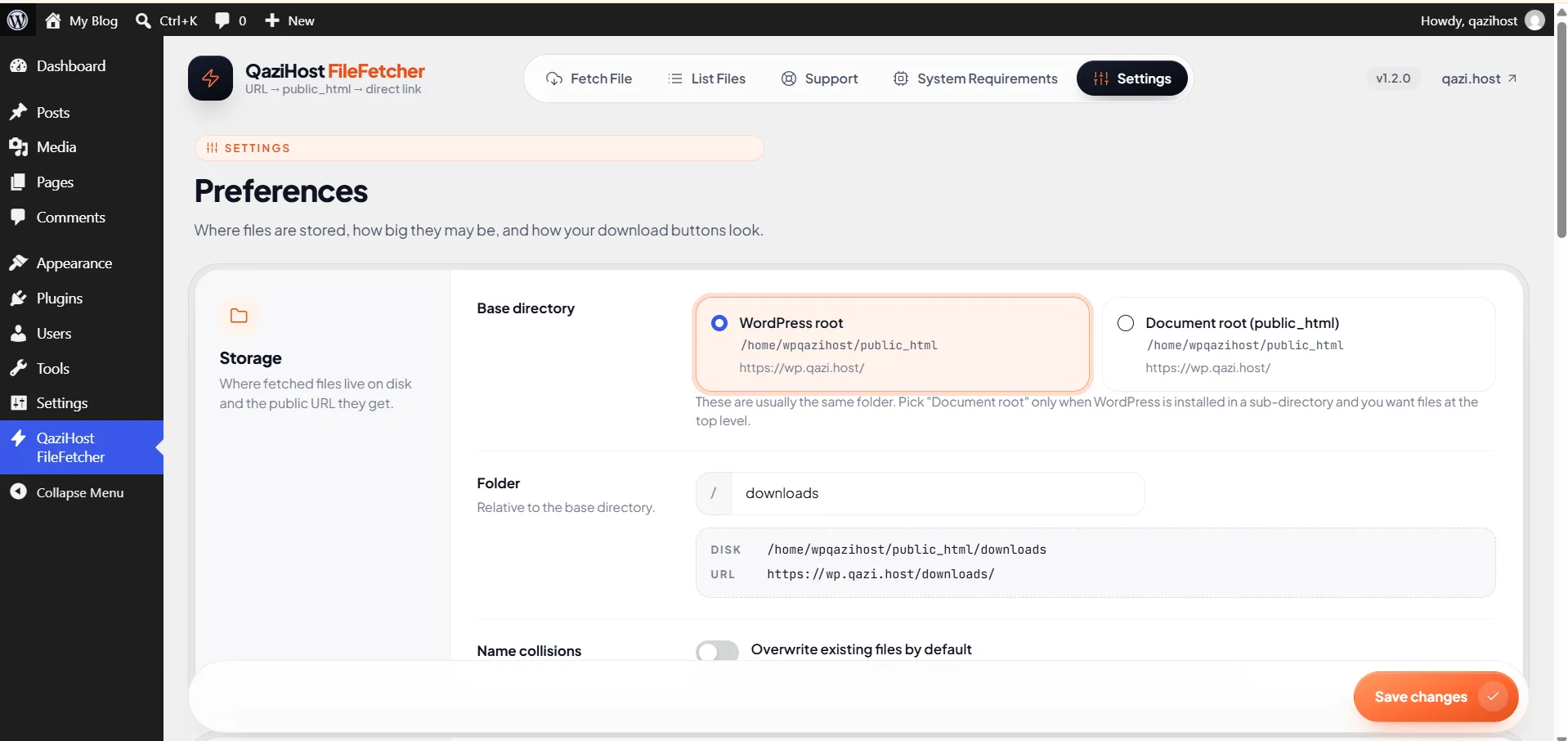1568x741 pixels.
Task: Open the qazi.host external link
Action: (x=1479, y=79)
